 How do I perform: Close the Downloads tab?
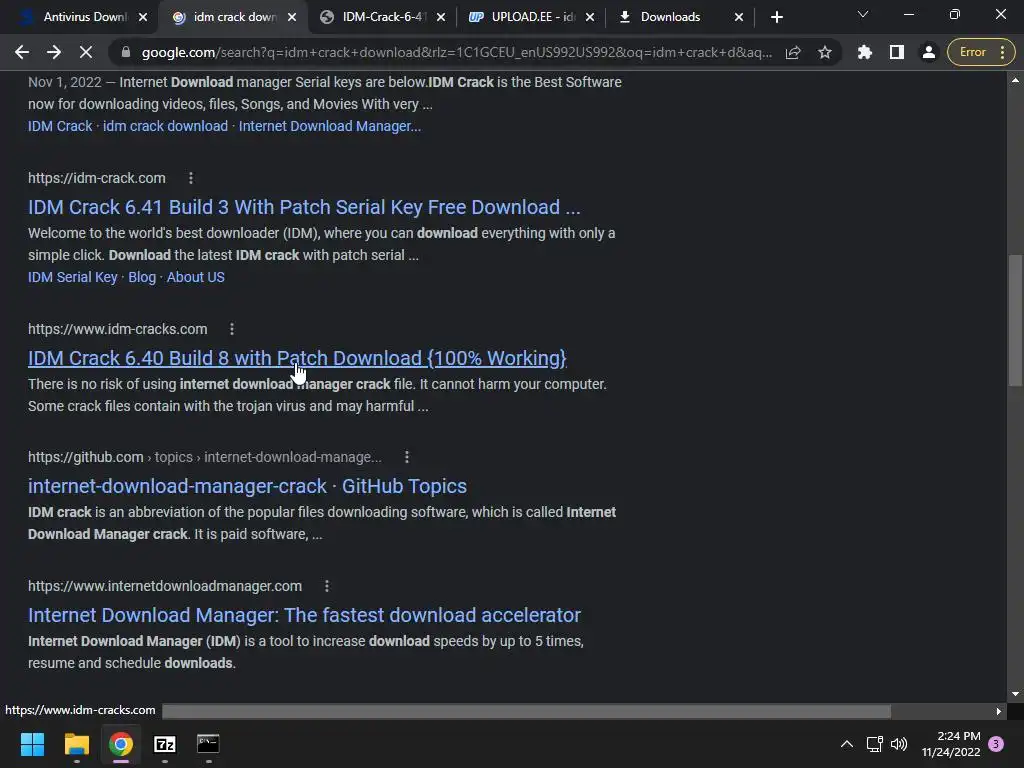click(739, 18)
